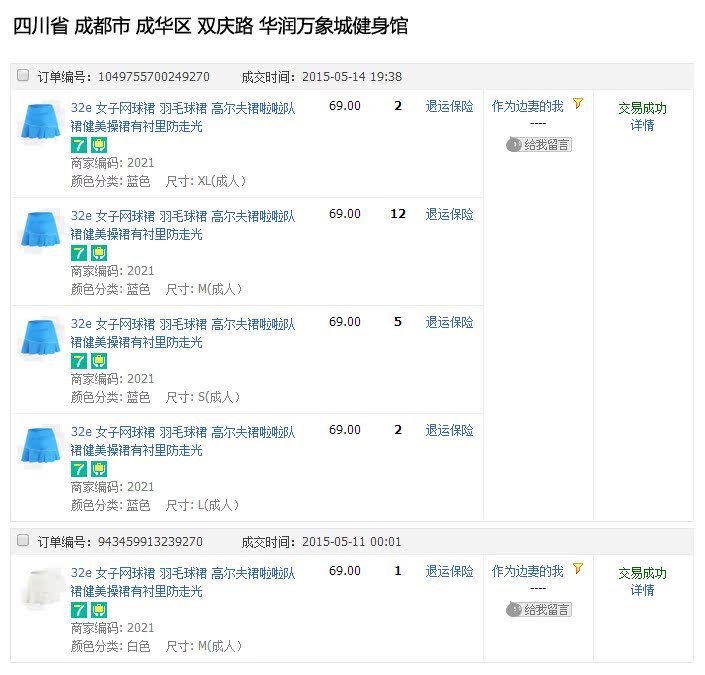Select checkbox for order 943459913239270
The height and width of the screenshot is (675, 705).
(x=23, y=541)
